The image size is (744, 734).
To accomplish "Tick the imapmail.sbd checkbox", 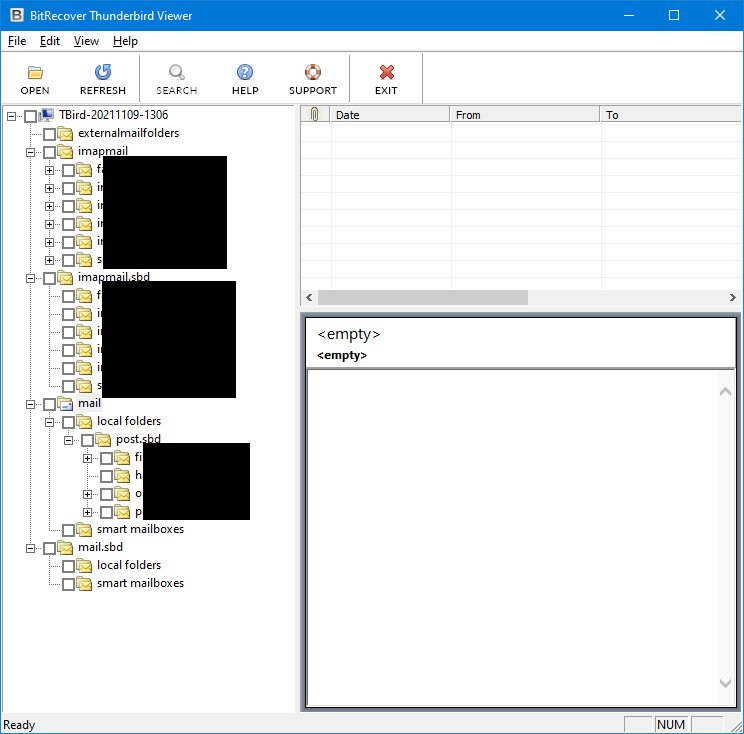I will coord(49,279).
